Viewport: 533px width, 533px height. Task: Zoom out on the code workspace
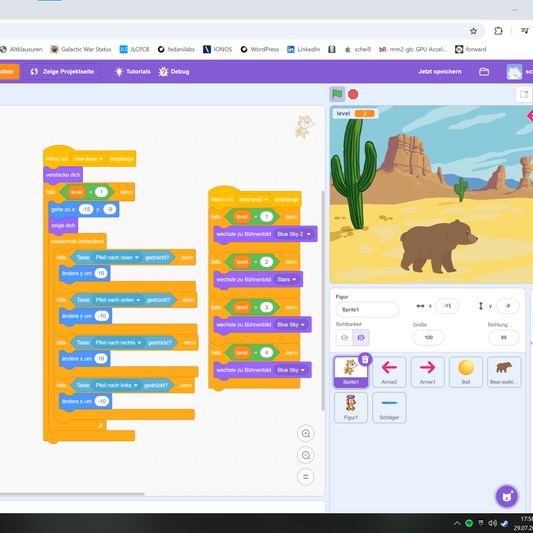(x=306, y=455)
